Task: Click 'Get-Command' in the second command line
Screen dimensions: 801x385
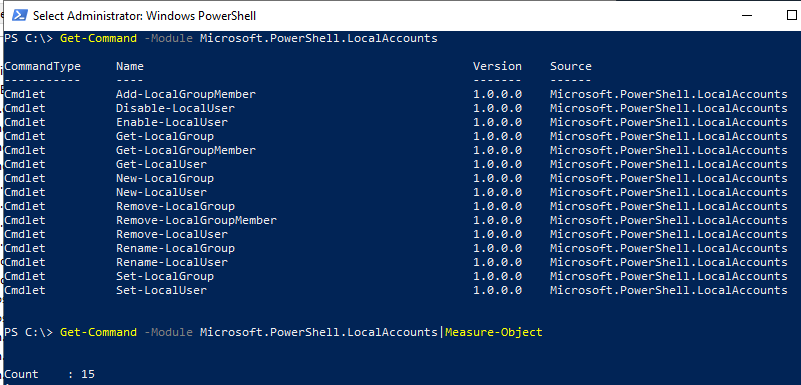Action: [x=98, y=332]
